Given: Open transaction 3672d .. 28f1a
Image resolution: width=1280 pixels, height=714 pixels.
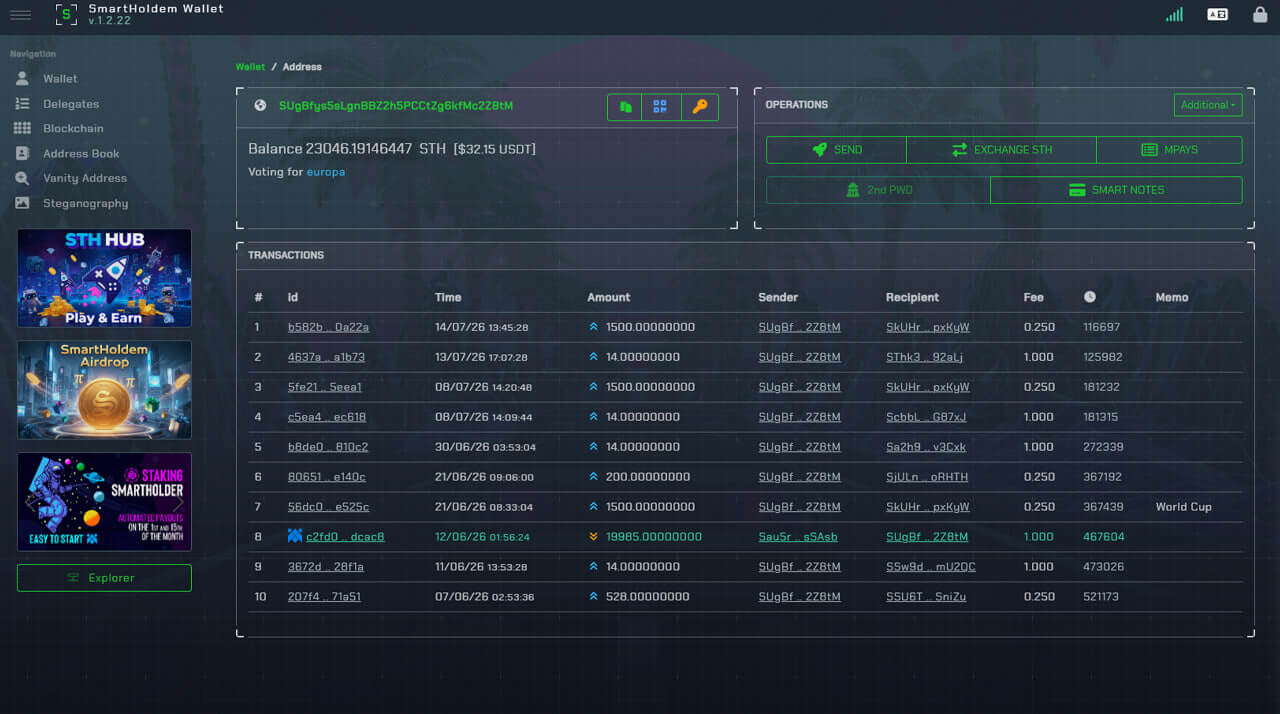Looking at the screenshot, I should click(x=326, y=567).
